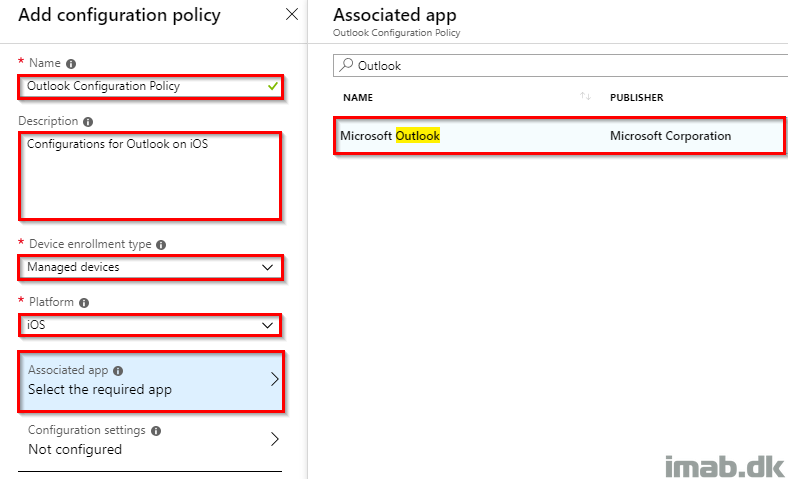Select the Microsoft Outlook app row
The width and height of the screenshot is (788, 479).
(559, 136)
